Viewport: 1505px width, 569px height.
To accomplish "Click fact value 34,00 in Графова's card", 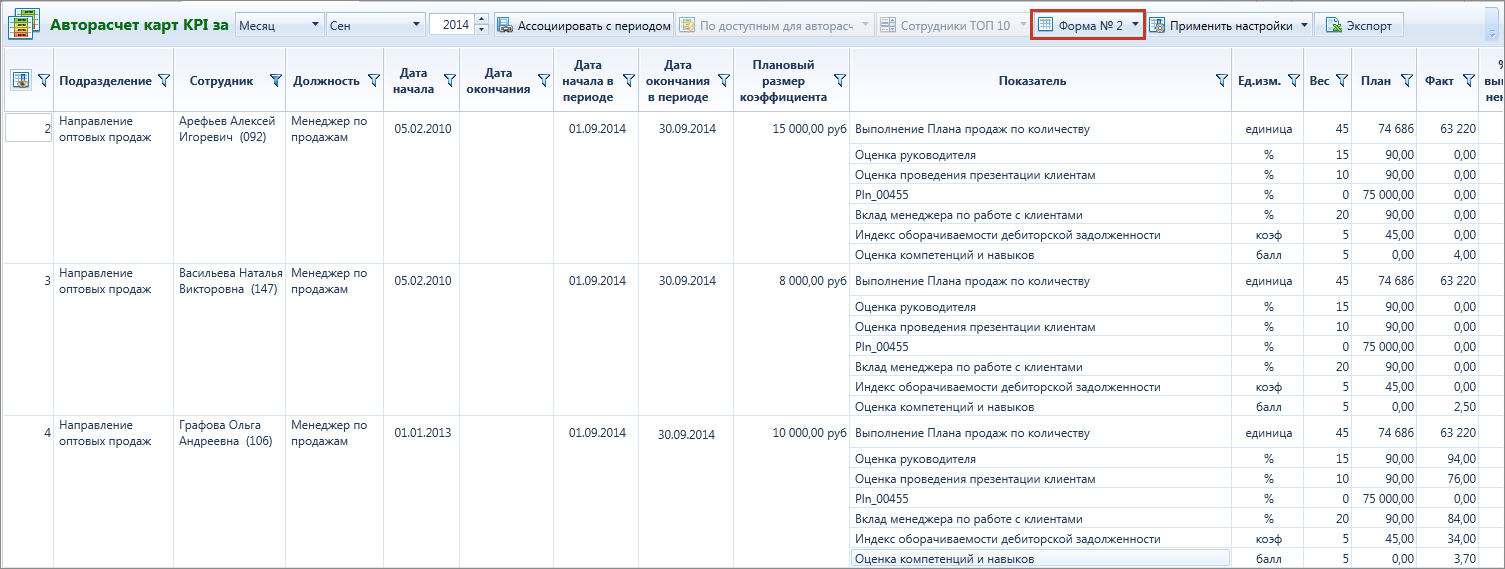I will [1463, 539].
